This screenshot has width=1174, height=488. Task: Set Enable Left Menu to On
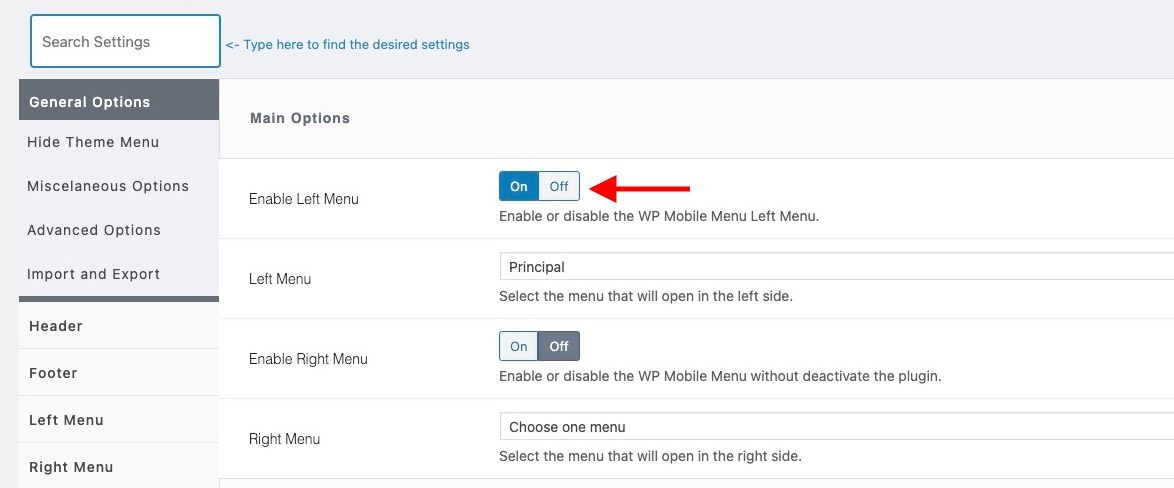point(519,186)
